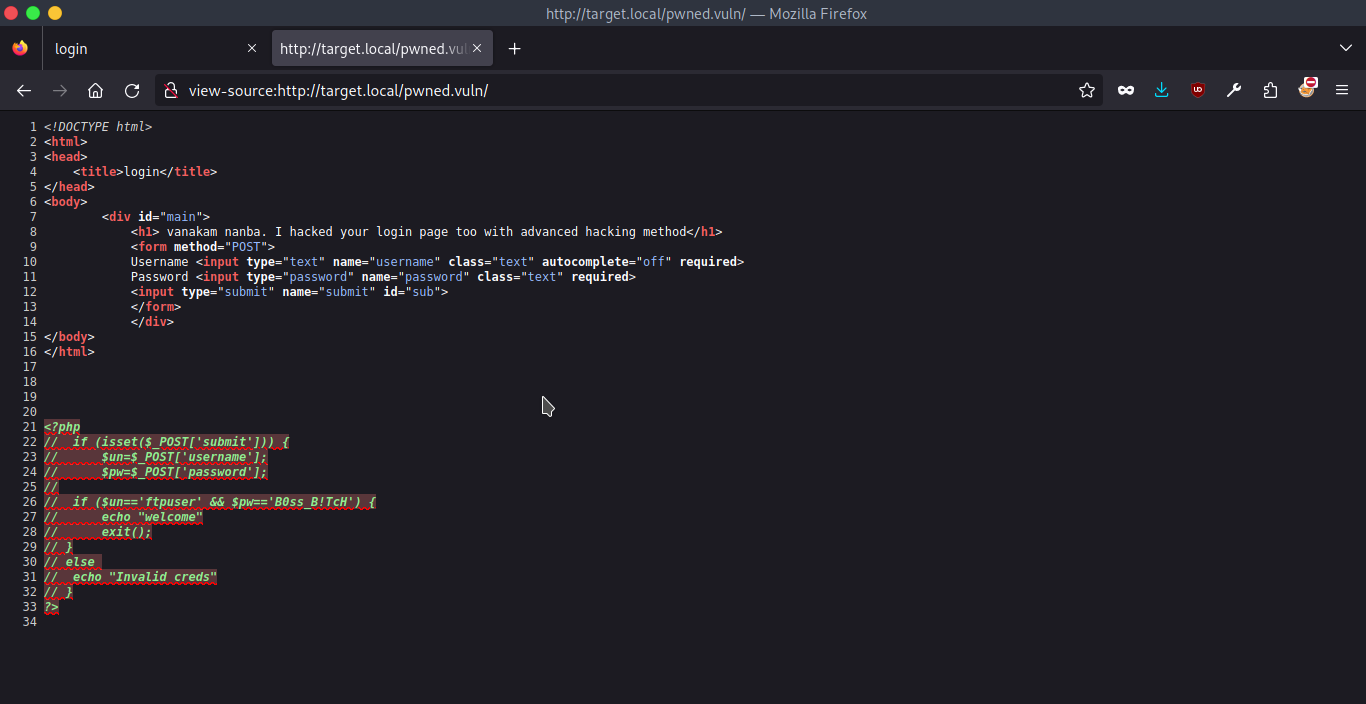Select the highlighted PHP comment on line 26
This screenshot has width=1366, height=704.
click(208, 501)
